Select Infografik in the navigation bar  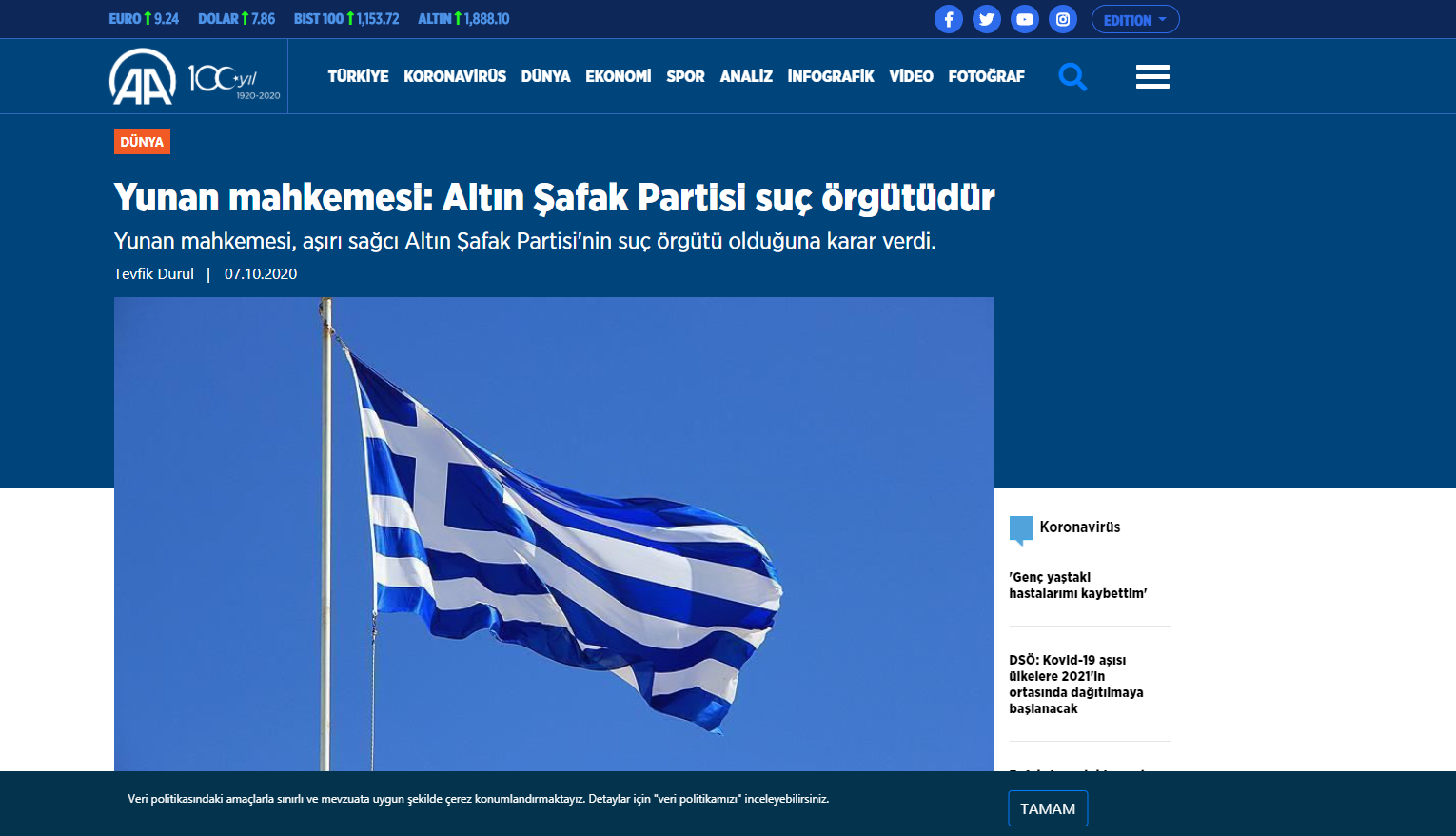tap(830, 76)
